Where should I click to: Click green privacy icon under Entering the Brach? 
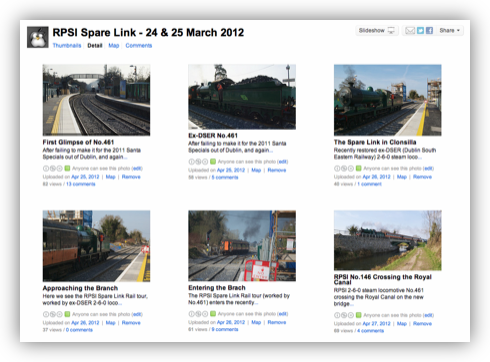pyautogui.click(x=213, y=314)
